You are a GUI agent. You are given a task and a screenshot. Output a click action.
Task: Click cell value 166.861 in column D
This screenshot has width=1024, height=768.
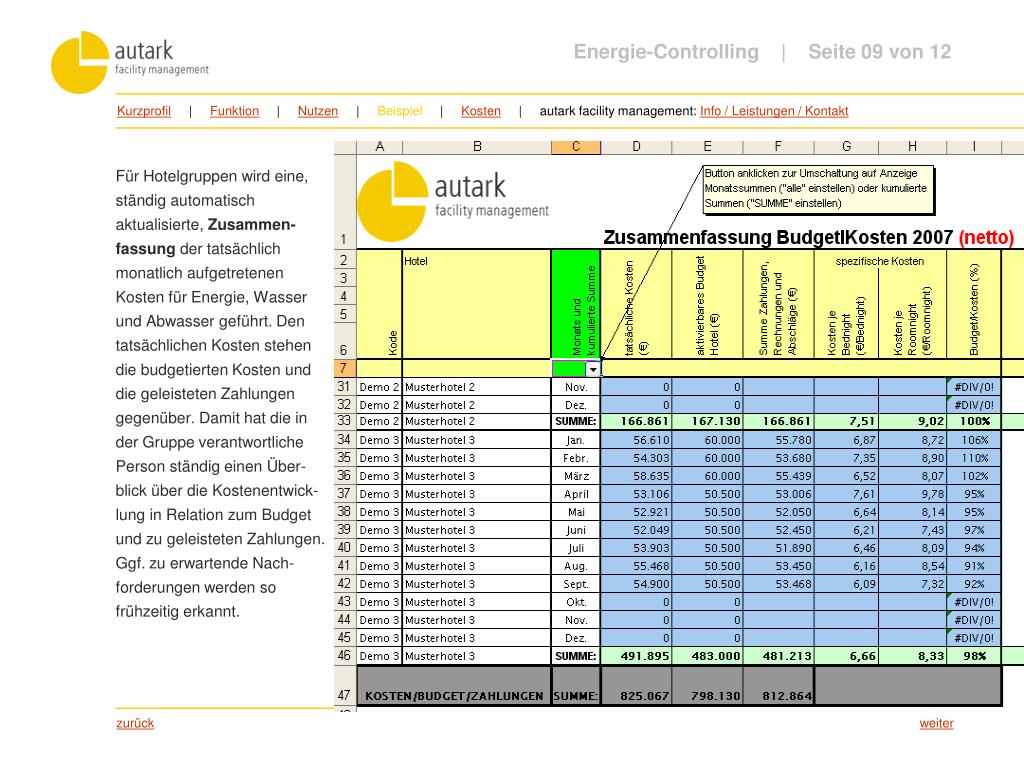click(636, 422)
